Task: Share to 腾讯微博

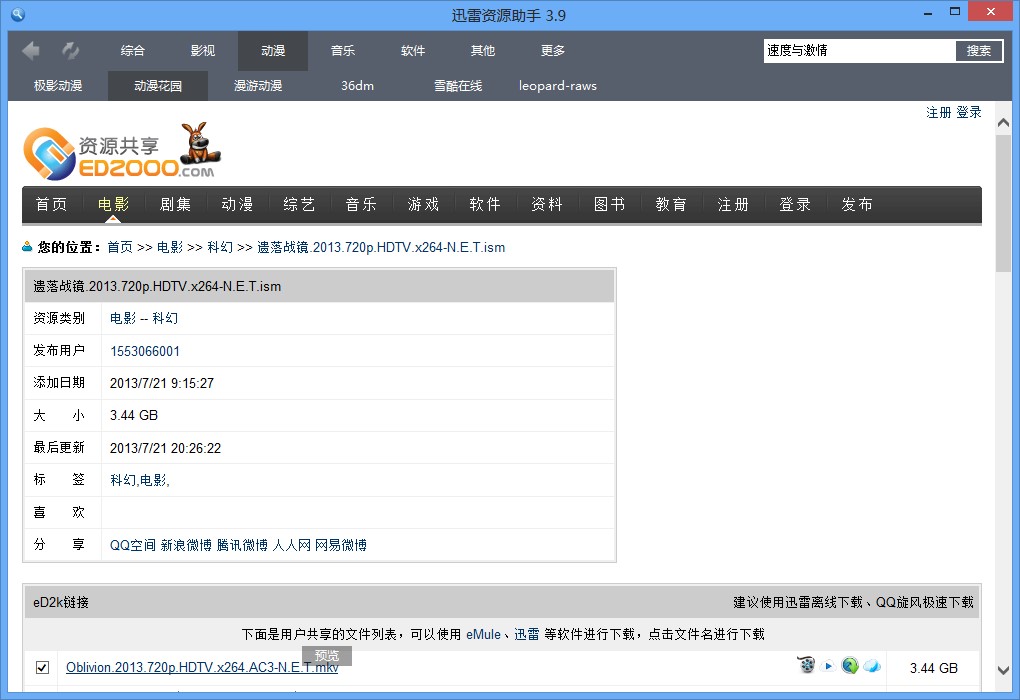Action: (x=242, y=545)
